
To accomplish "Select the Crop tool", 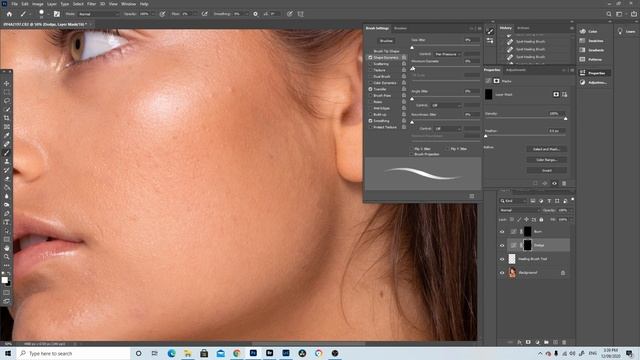I will [x=7, y=118].
